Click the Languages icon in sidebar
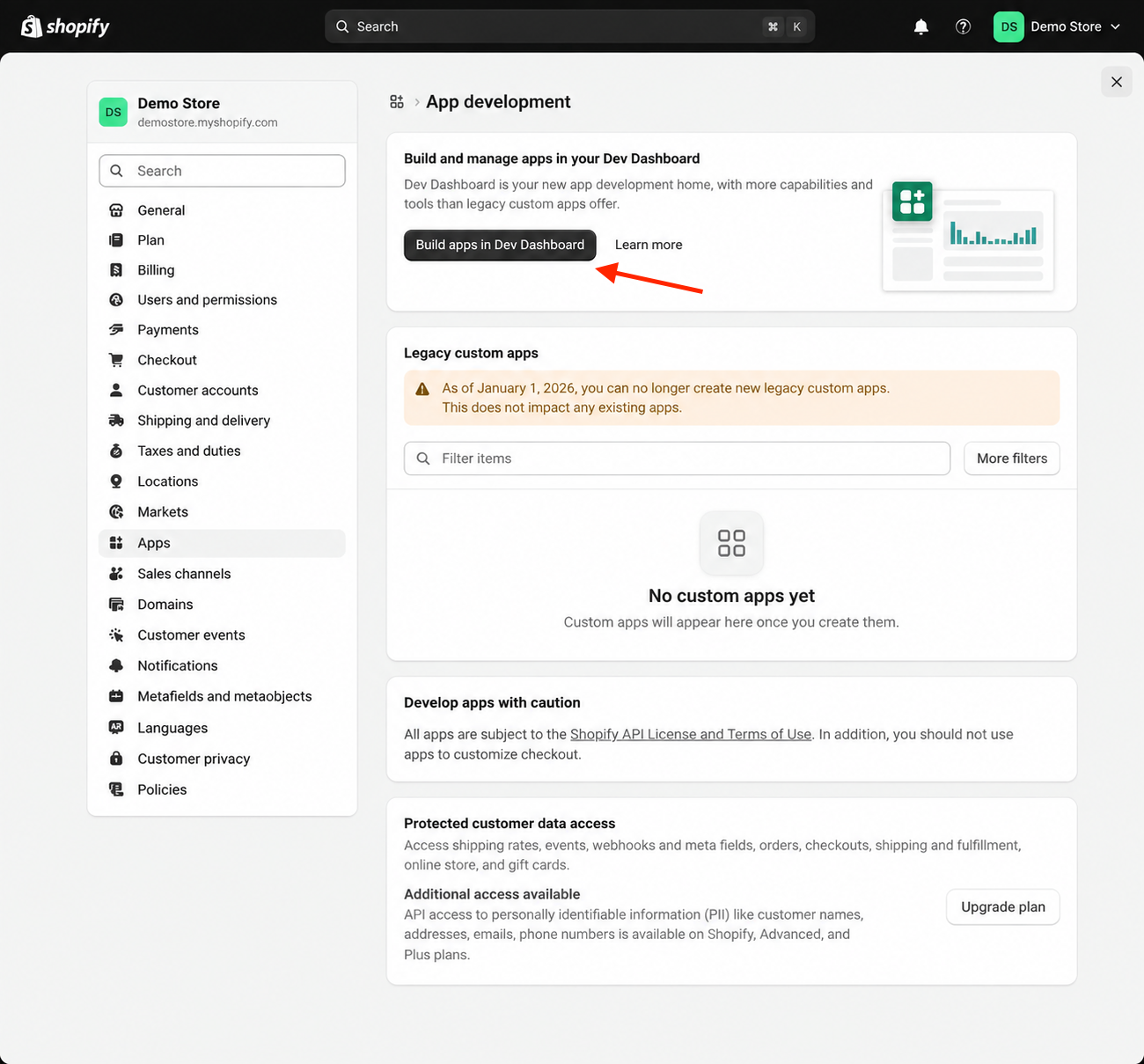 pos(116,728)
